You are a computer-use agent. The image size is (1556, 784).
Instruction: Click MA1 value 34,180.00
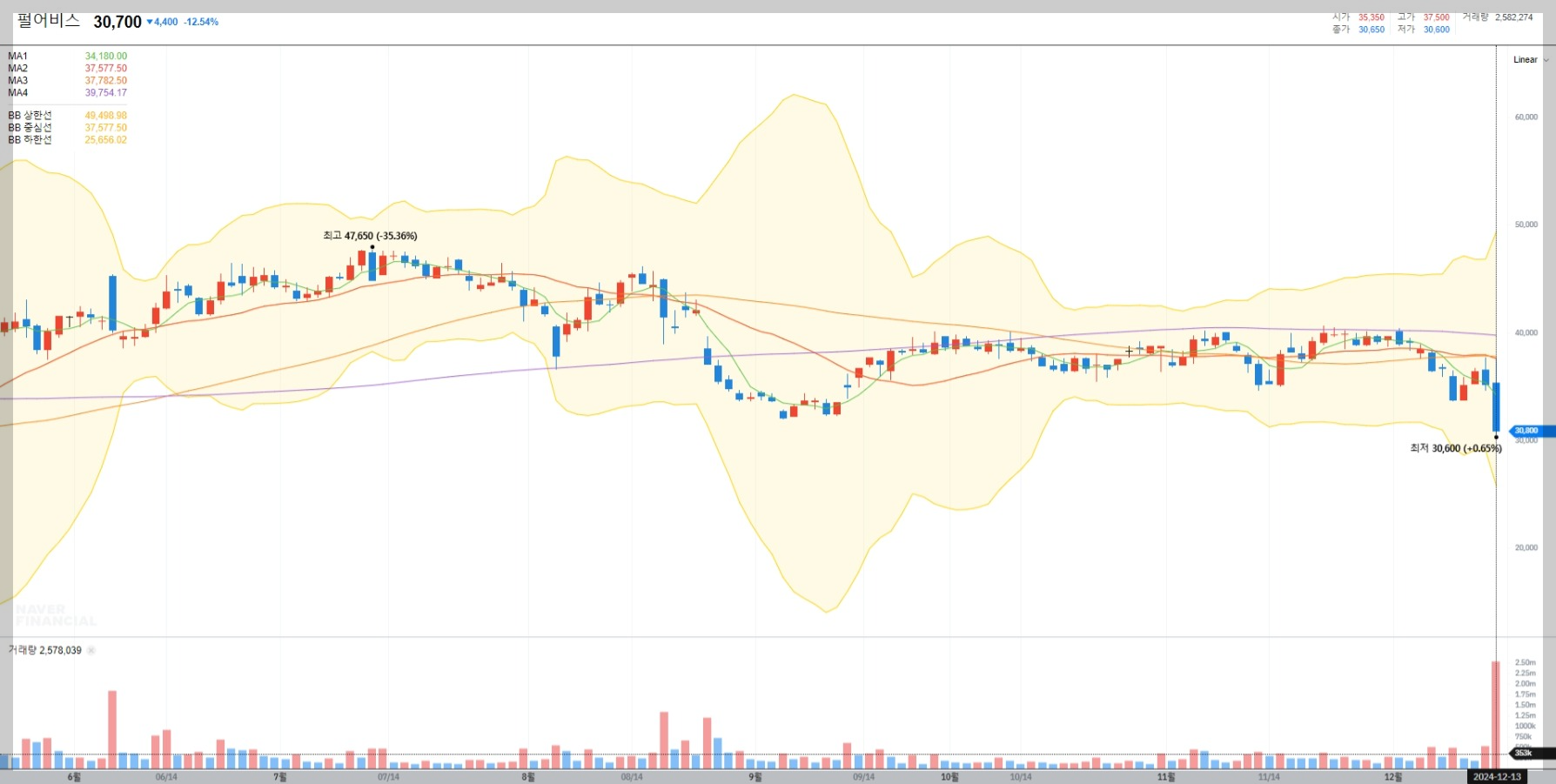tap(106, 56)
